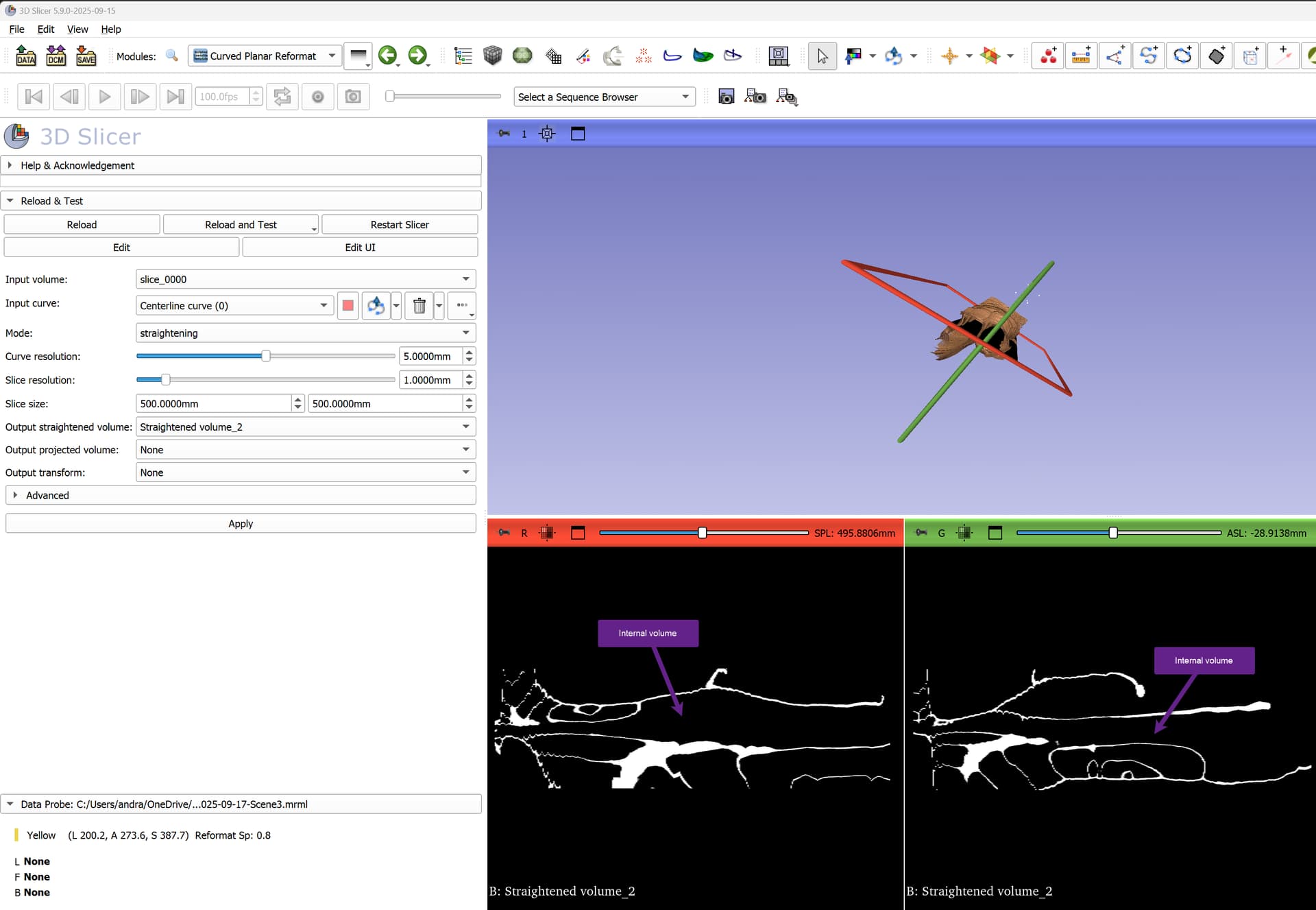Click the Curve resolution slider handle
The width and height of the screenshot is (1316, 910).
click(x=266, y=356)
